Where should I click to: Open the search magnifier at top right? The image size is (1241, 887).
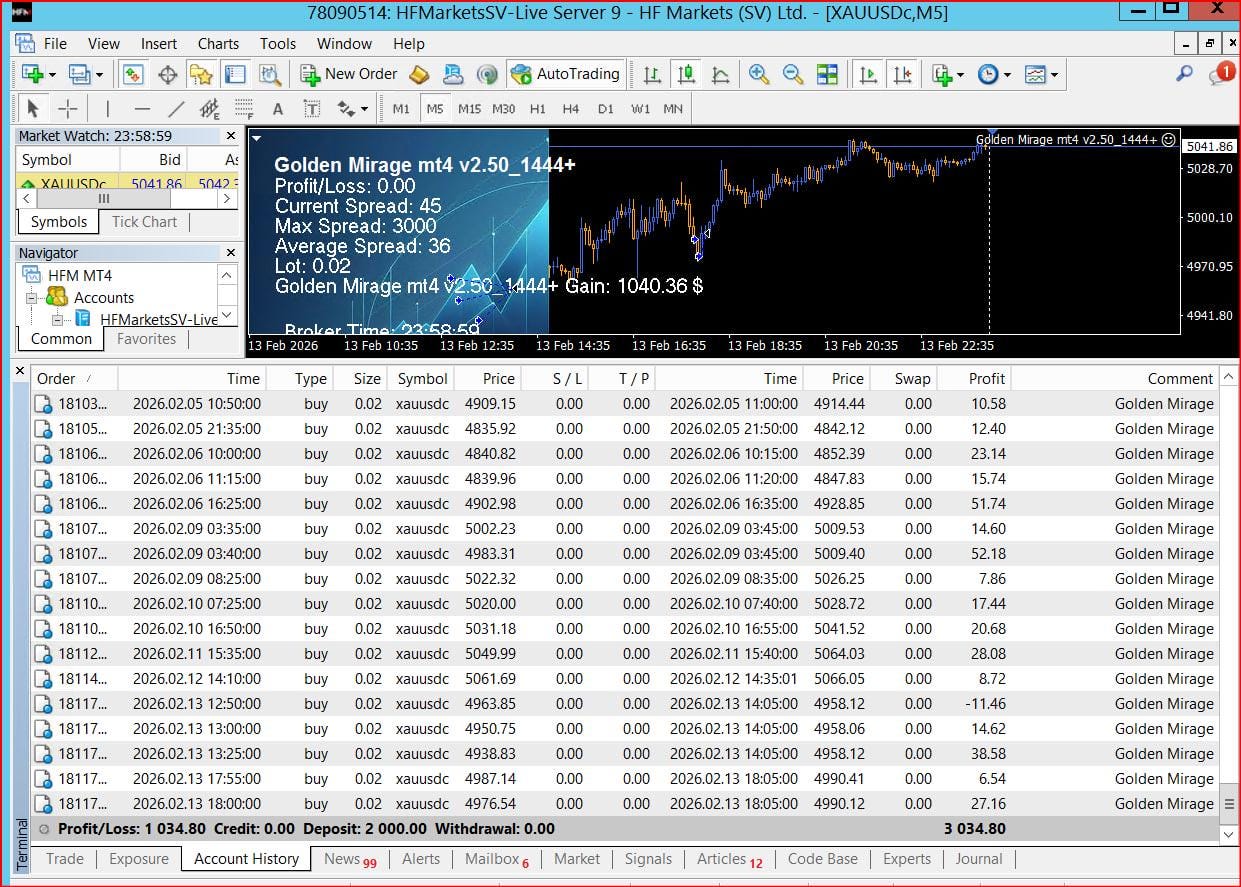click(x=1184, y=73)
